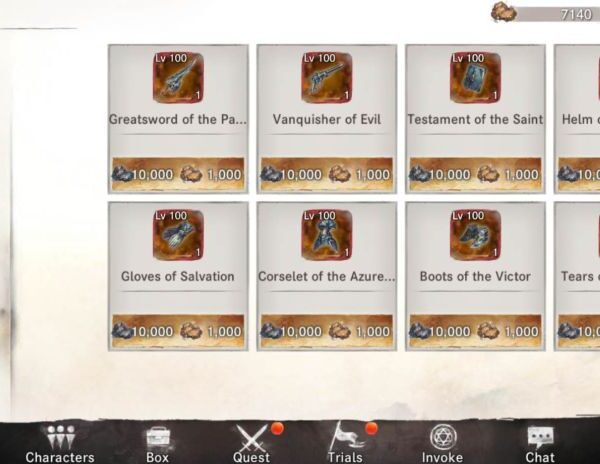600x464 pixels.
Task: Open the Trials flag icon
Action: coord(345,436)
